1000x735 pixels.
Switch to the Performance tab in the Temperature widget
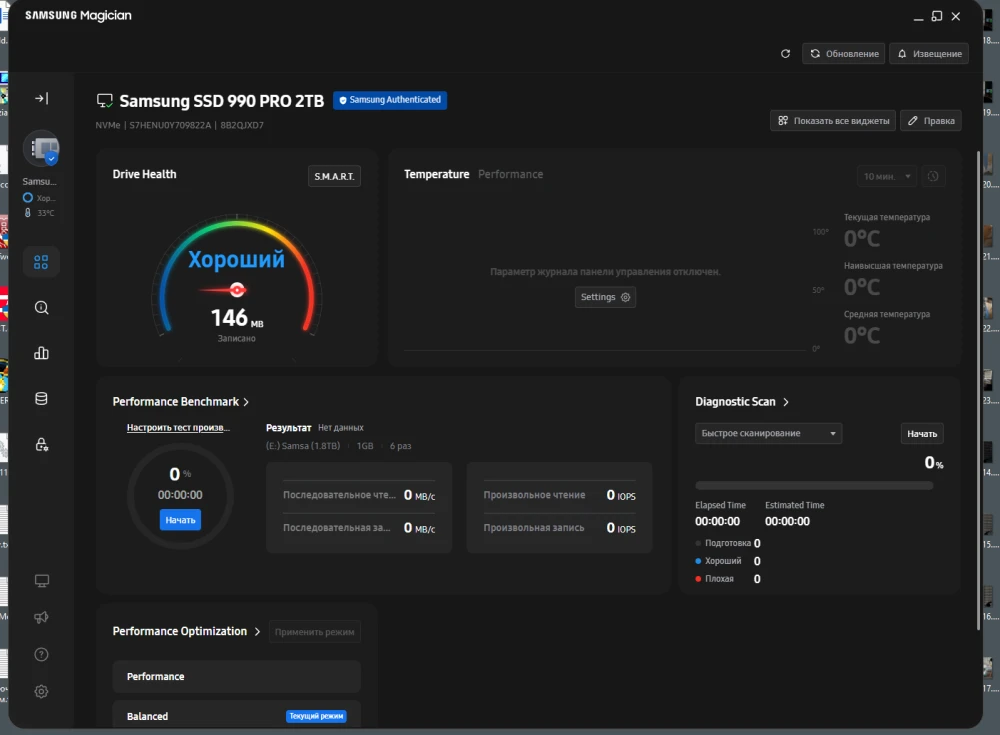tap(510, 174)
